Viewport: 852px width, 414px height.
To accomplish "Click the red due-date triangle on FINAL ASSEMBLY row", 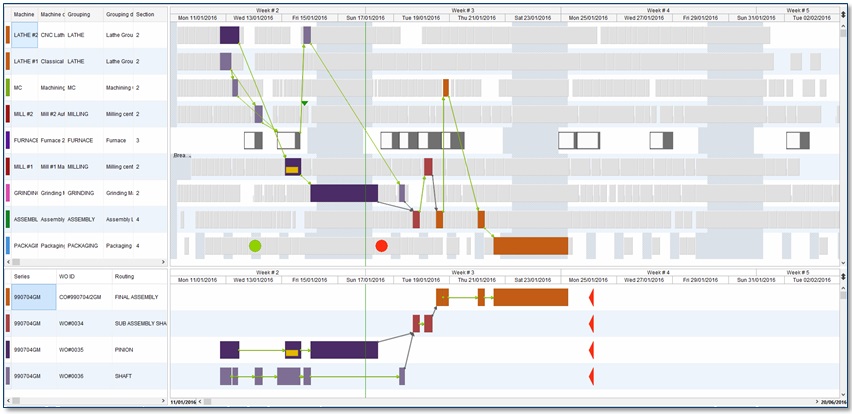I will point(591,297).
